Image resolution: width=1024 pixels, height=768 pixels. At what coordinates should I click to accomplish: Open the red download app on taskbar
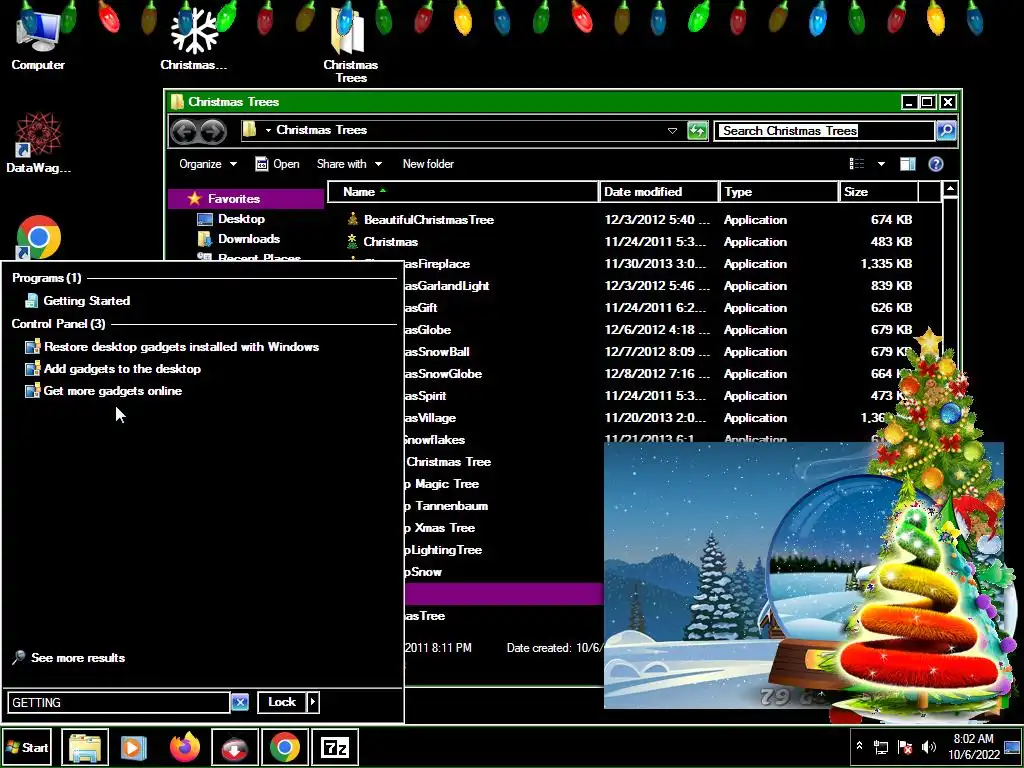[234, 747]
